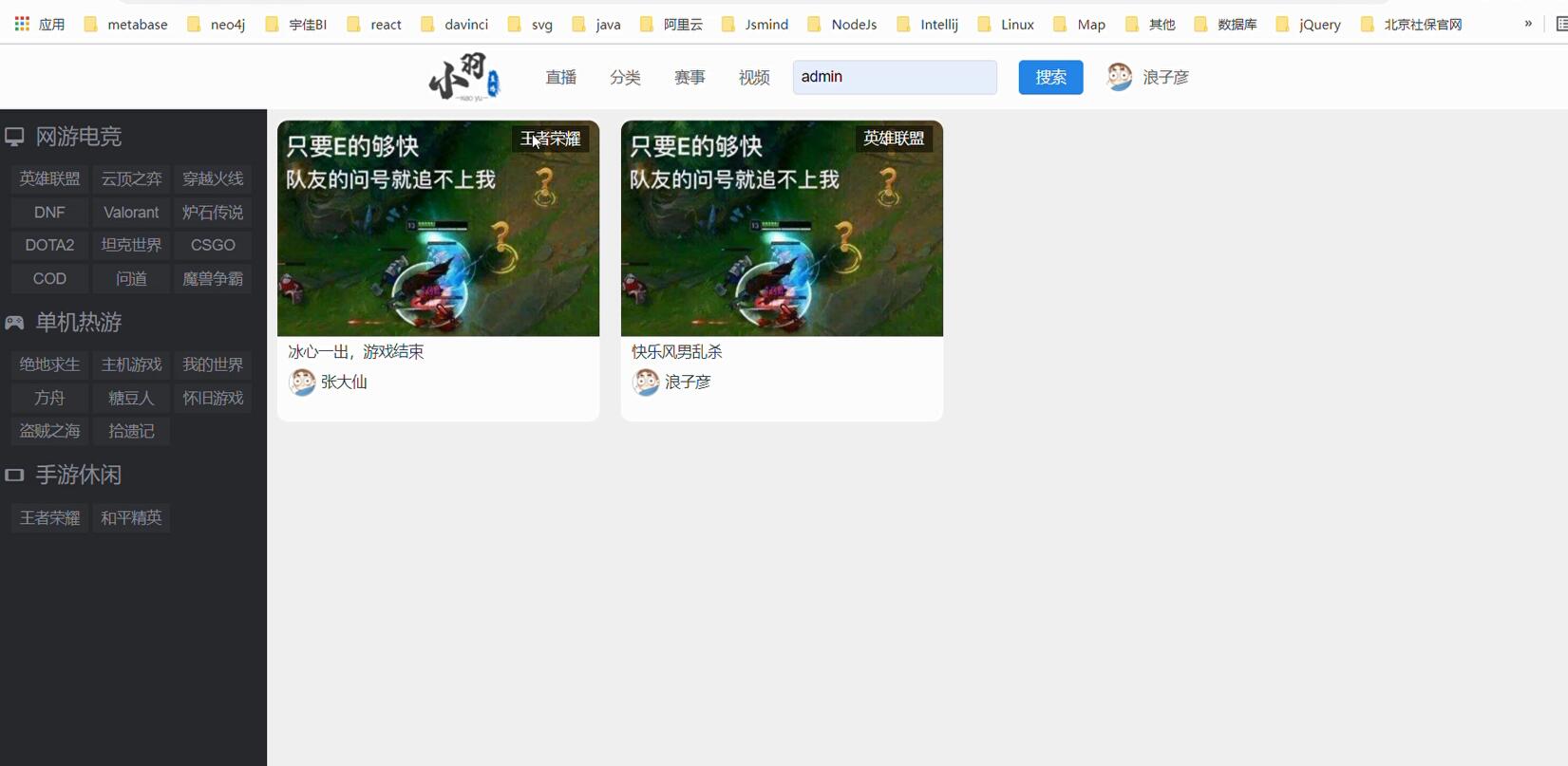Select the 糖豆人 category

[x=132, y=398]
